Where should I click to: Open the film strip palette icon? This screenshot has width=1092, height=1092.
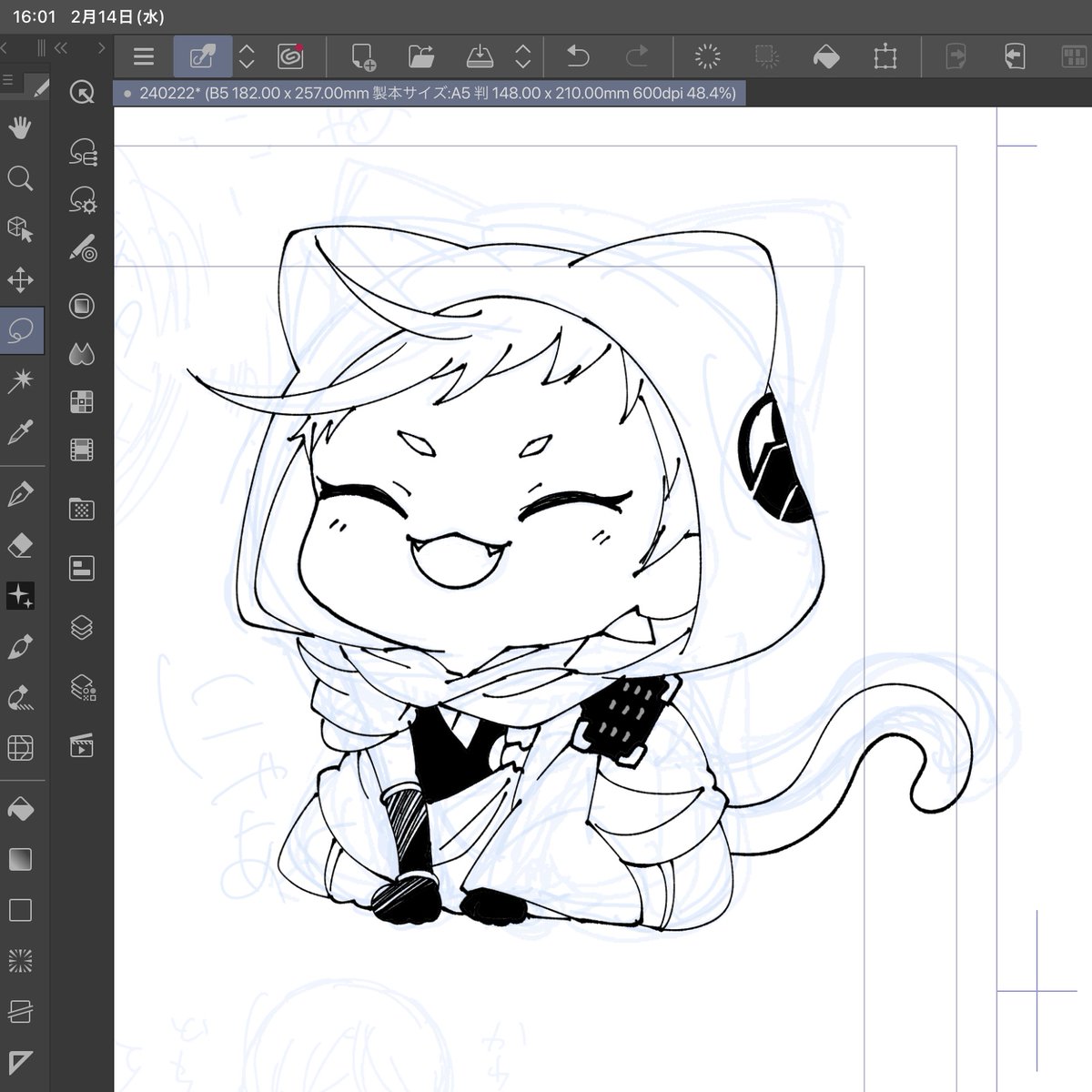82,450
